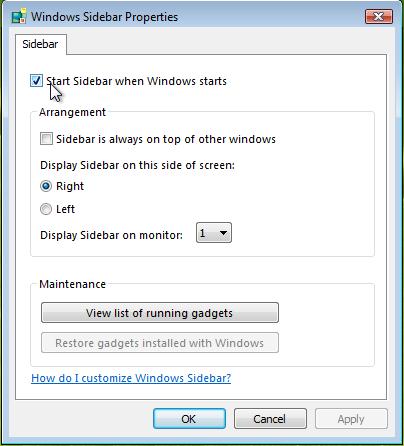The height and width of the screenshot is (446, 404).
Task: Open the monitor number combo box
Action: click(x=214, y=233)
